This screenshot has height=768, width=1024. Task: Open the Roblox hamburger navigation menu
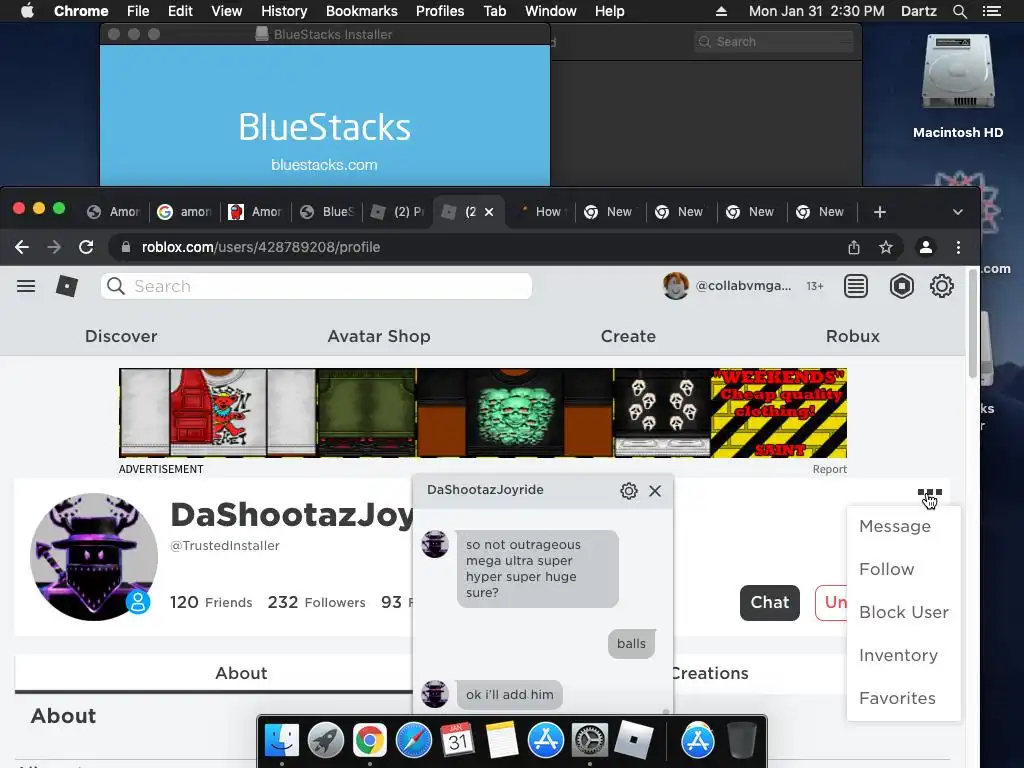[x=26, y=286]
